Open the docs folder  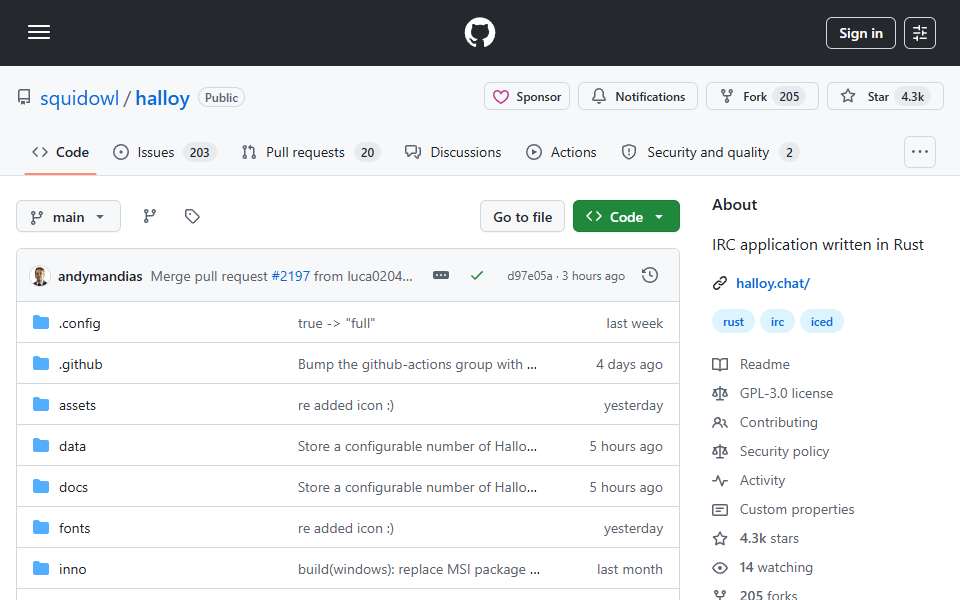(73, 487)
